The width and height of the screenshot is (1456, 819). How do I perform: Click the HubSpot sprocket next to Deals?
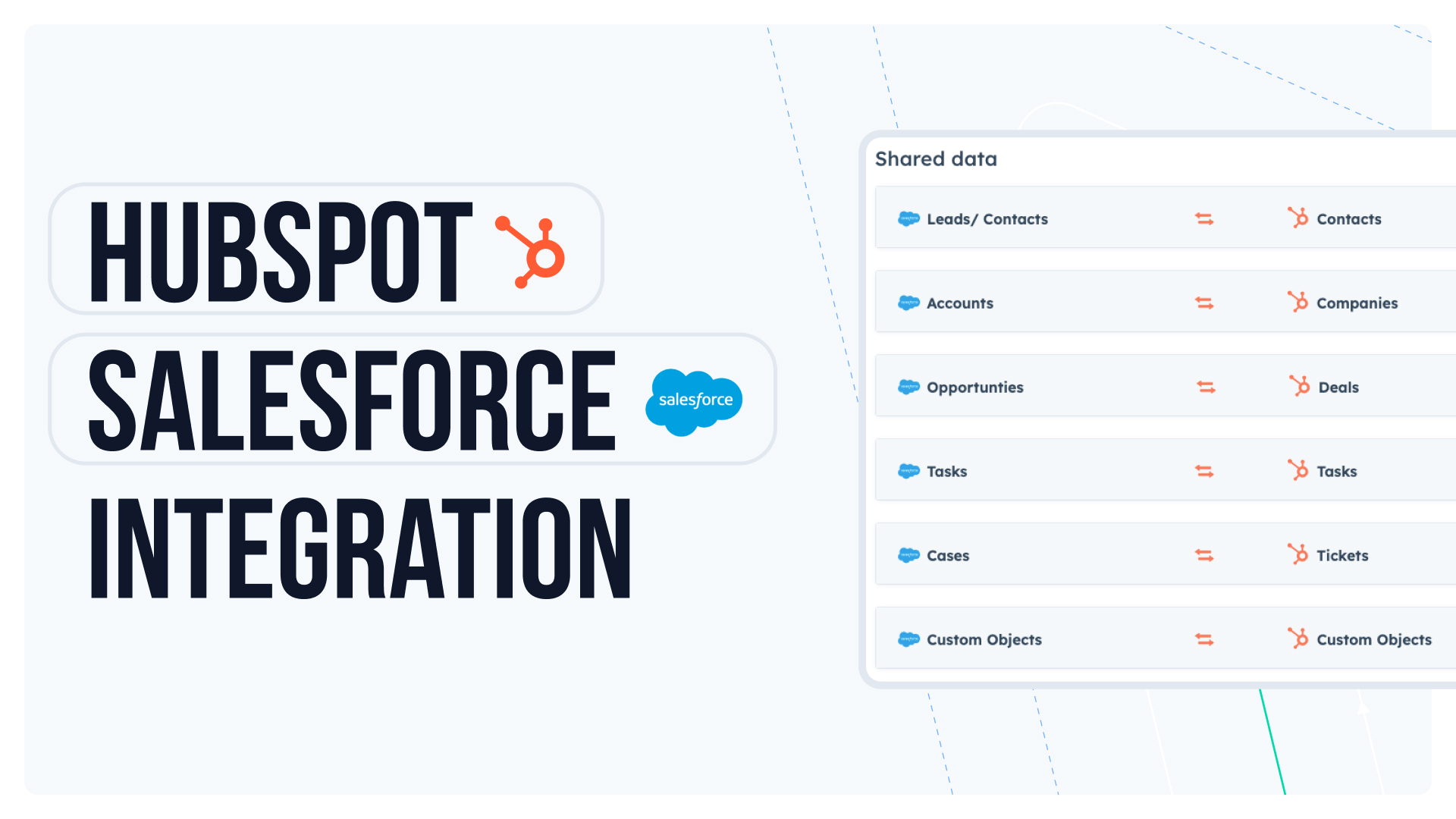click(x=1298, y=387)
